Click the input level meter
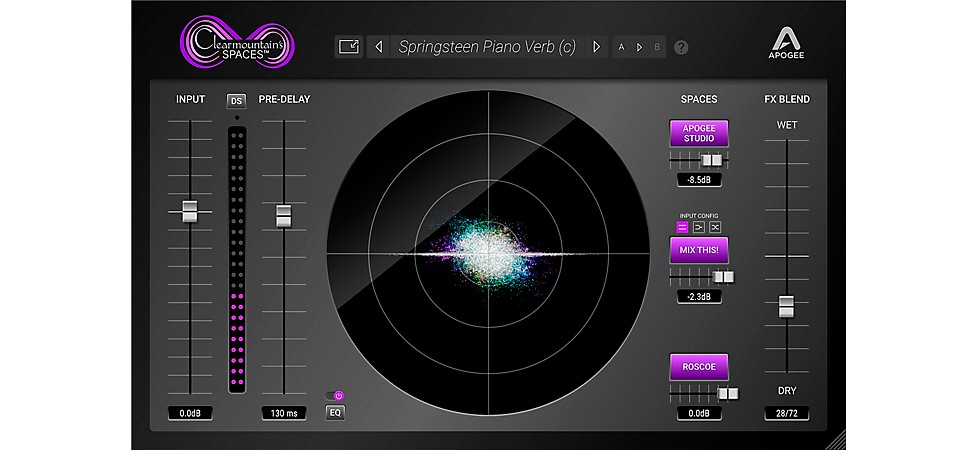Screen dimensions: 976x450 tap(237, 260)
